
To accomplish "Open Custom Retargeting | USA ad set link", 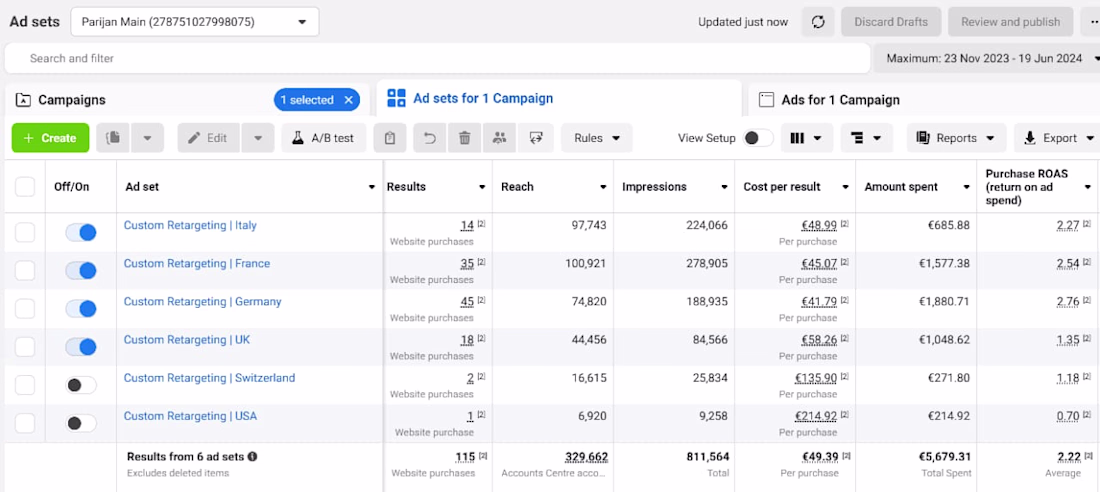I will (x=190, y=416).
